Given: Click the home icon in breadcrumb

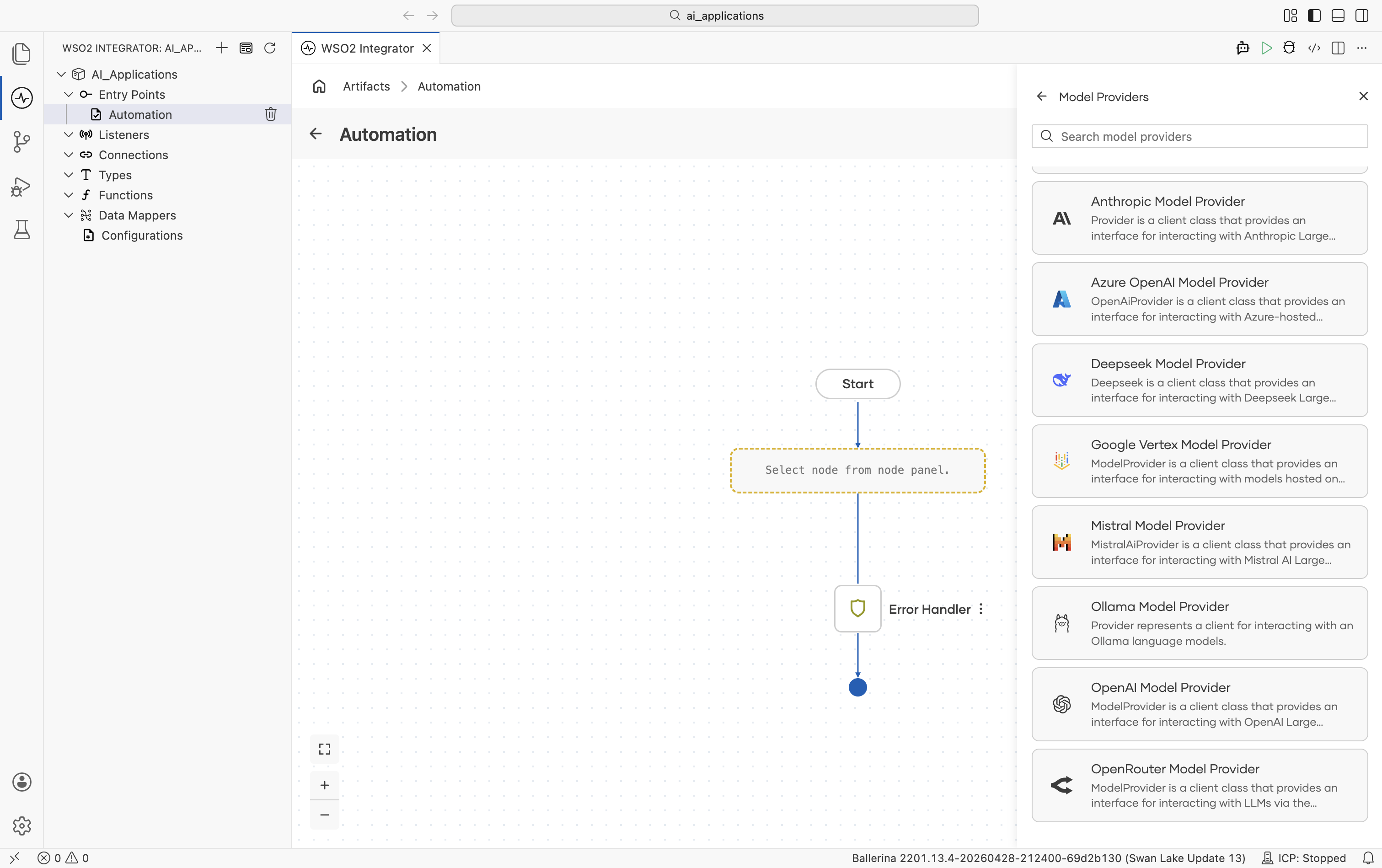Looking at the screenshot, I should pyautogui.click(x=319, y=86).
